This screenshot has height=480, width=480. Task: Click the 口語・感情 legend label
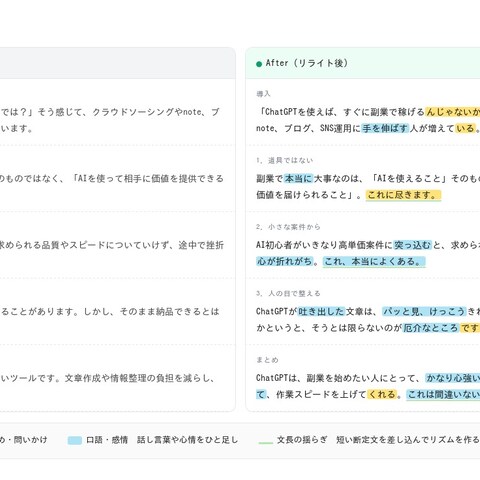107,440
